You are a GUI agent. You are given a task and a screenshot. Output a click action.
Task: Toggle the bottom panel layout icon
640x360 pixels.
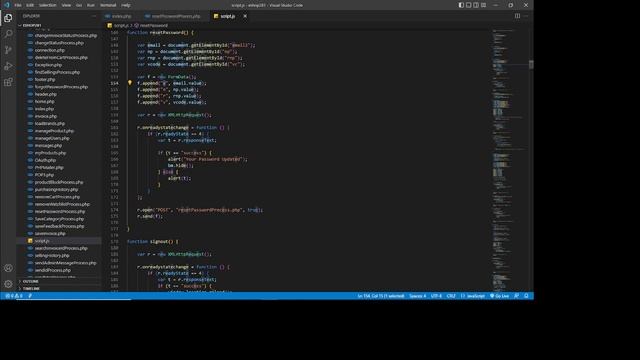point(469,5)
